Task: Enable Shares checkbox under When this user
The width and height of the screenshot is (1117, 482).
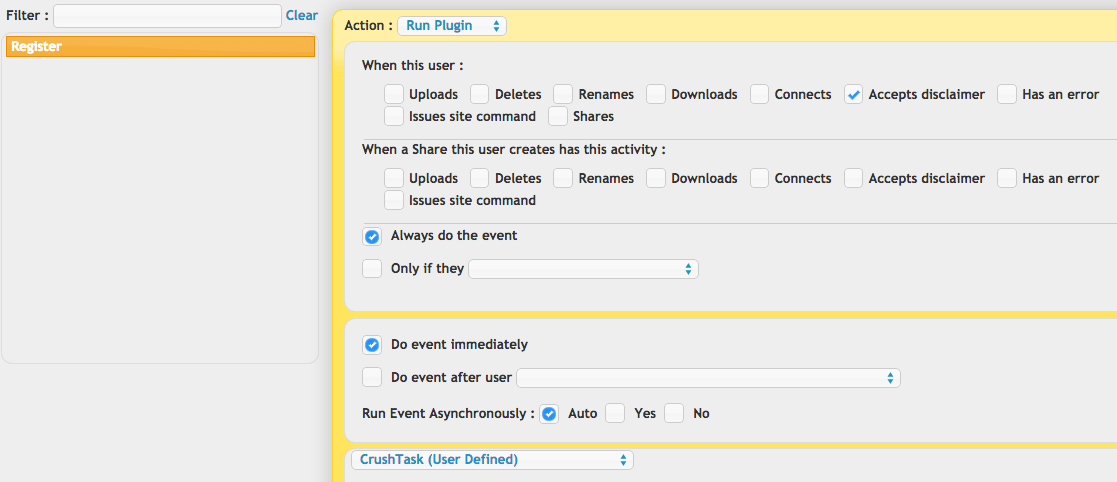Action: pyautogui.click(x=558, y=115)
